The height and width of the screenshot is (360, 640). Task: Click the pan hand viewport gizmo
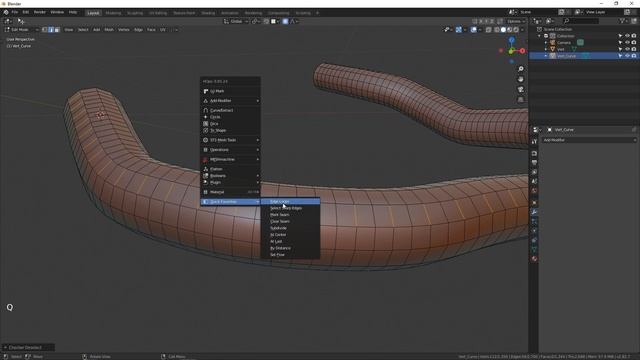520,79
